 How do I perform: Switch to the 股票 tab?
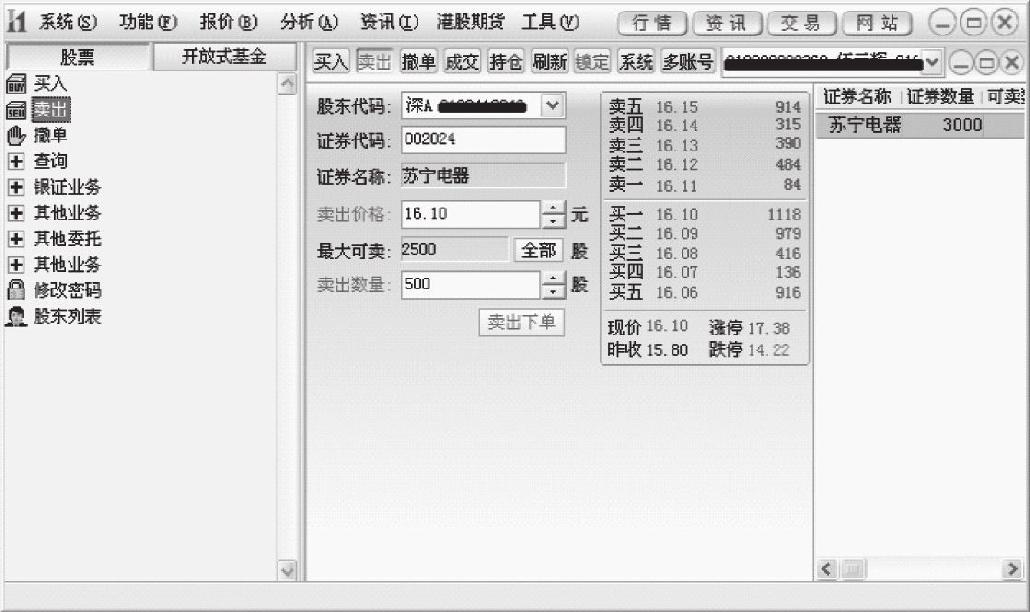point(78,57)
